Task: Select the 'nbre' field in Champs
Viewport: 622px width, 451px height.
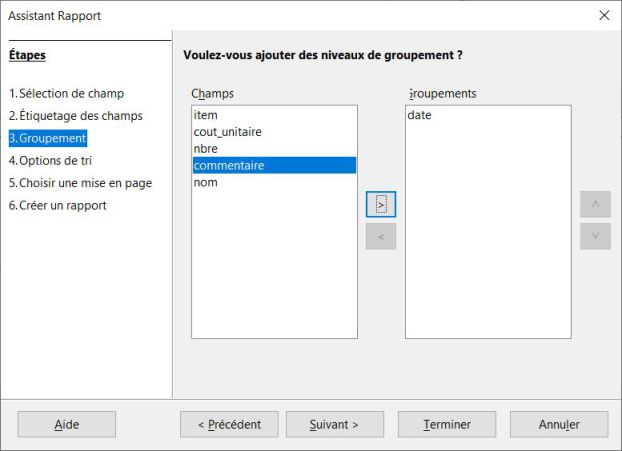Action: click(208, 149)
